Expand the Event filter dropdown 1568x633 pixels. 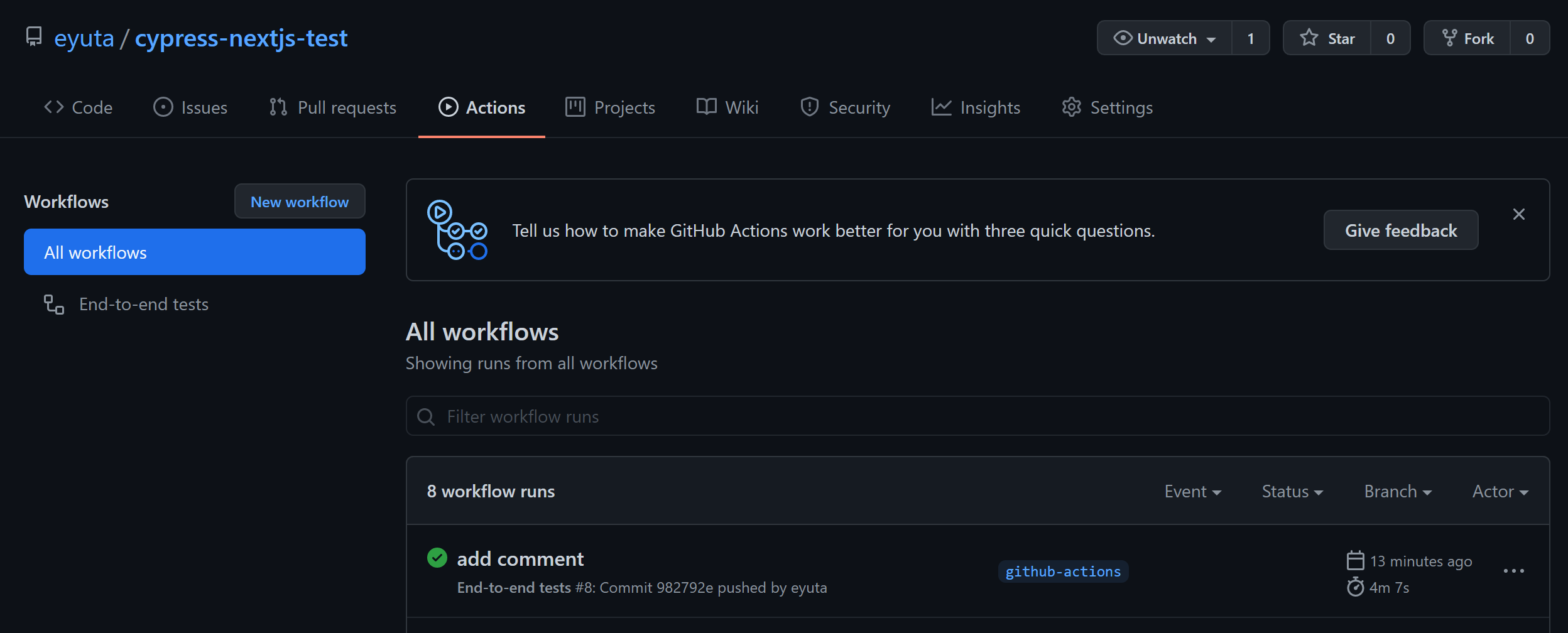(1193, 491)
